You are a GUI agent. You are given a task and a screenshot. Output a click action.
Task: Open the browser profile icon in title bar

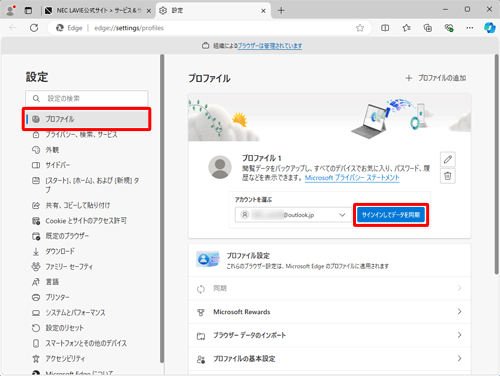[11, 10]
